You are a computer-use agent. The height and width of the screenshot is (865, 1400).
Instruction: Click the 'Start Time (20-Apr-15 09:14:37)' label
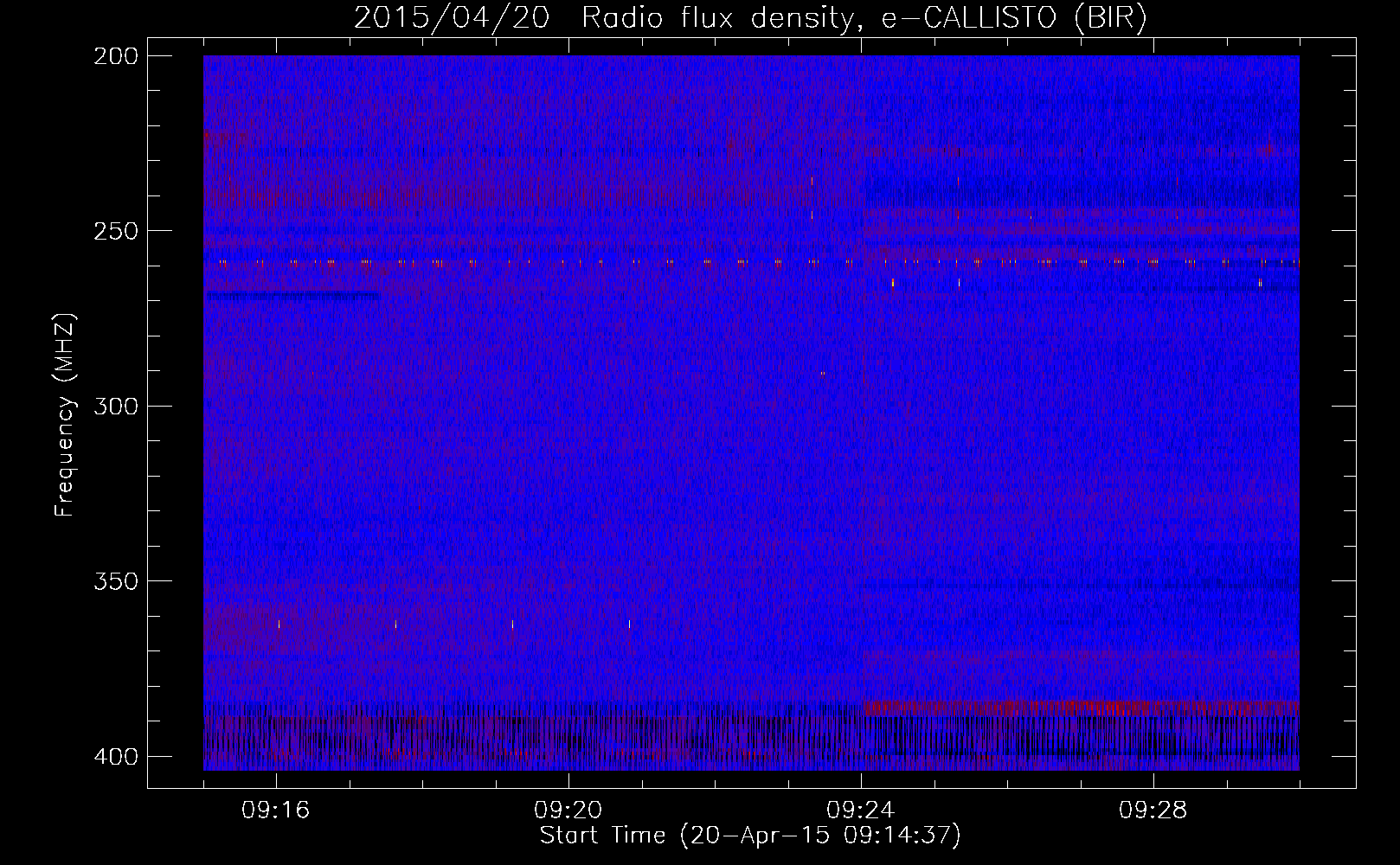click(750, 836)
